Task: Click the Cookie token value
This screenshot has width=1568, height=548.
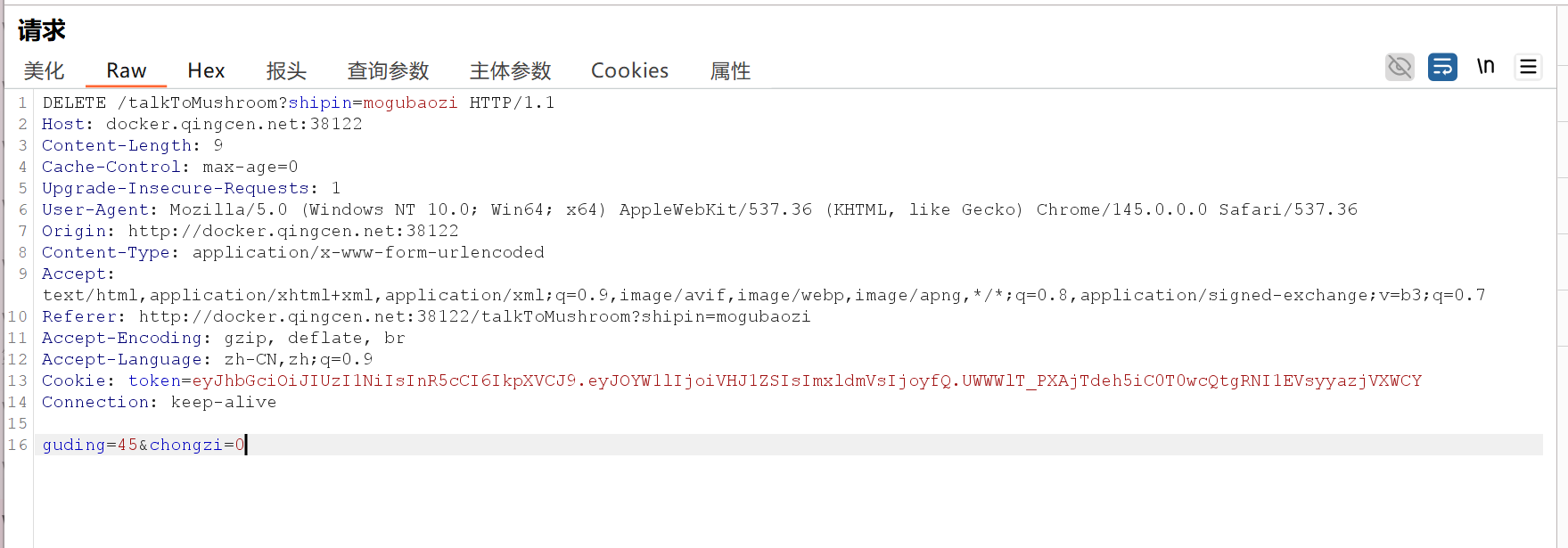Action: point(807,380)
